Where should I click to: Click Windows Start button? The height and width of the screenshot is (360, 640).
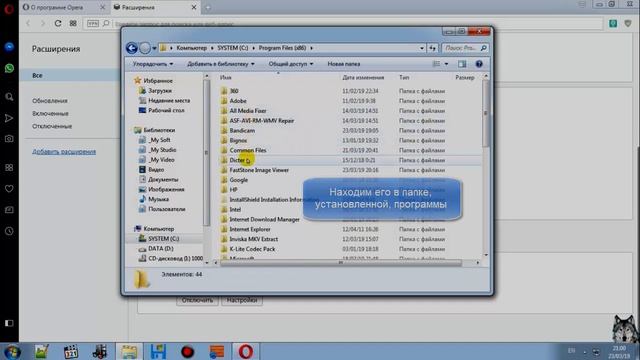[x=12, y=351]
